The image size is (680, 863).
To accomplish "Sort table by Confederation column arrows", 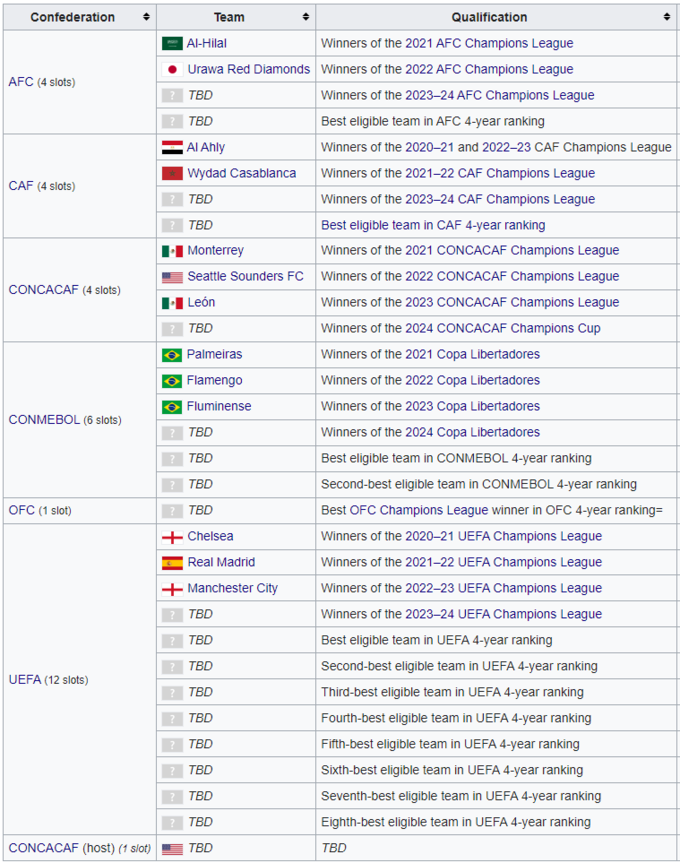I will pos(146,17).
